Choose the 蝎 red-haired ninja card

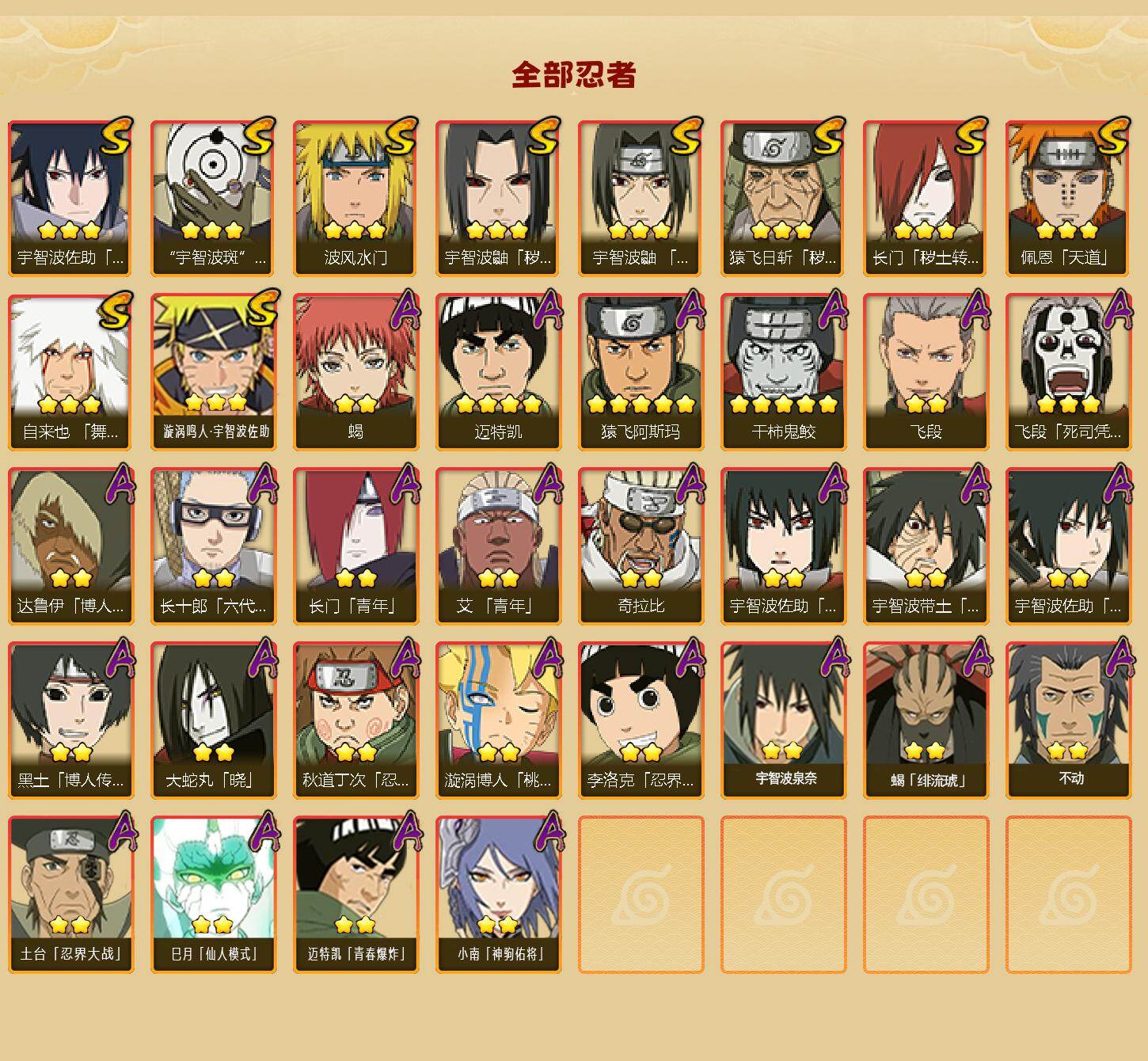click(x=355, y=372)
